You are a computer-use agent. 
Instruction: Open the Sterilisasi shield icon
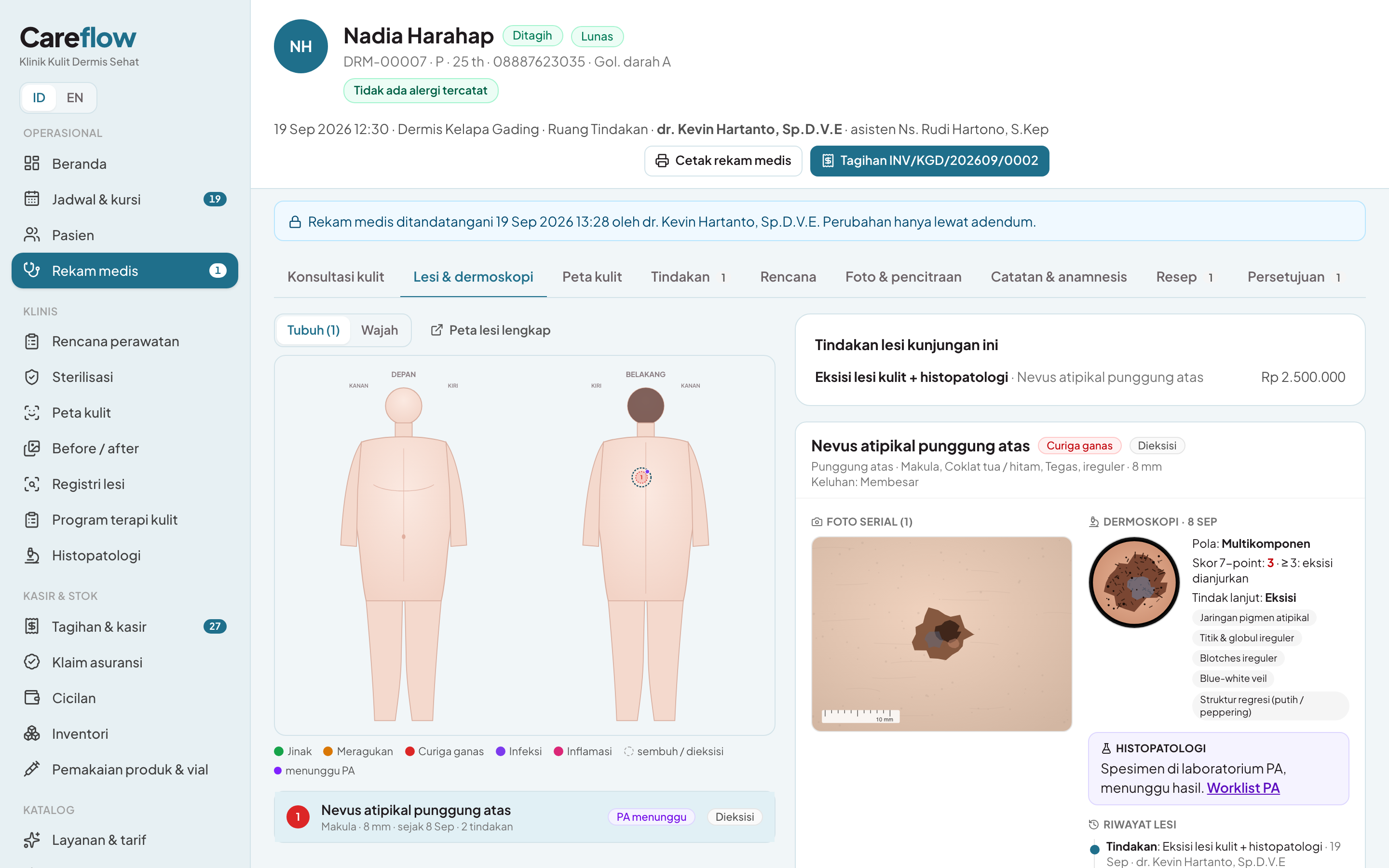(31, 377)
